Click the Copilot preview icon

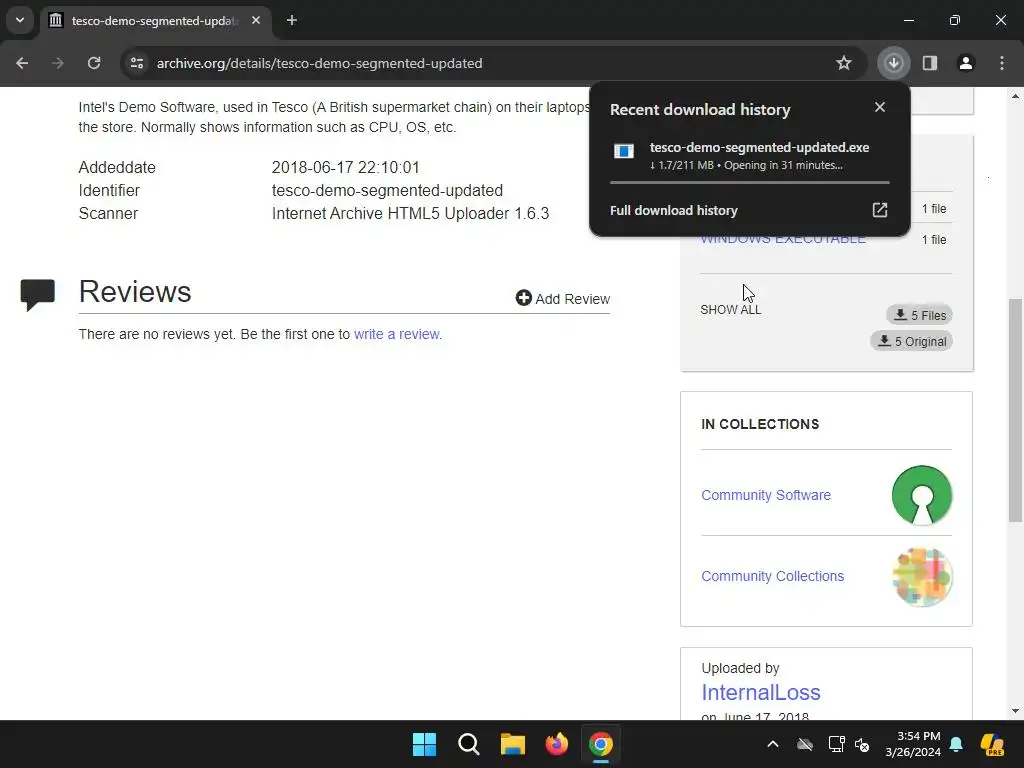[x=993, y=744]
